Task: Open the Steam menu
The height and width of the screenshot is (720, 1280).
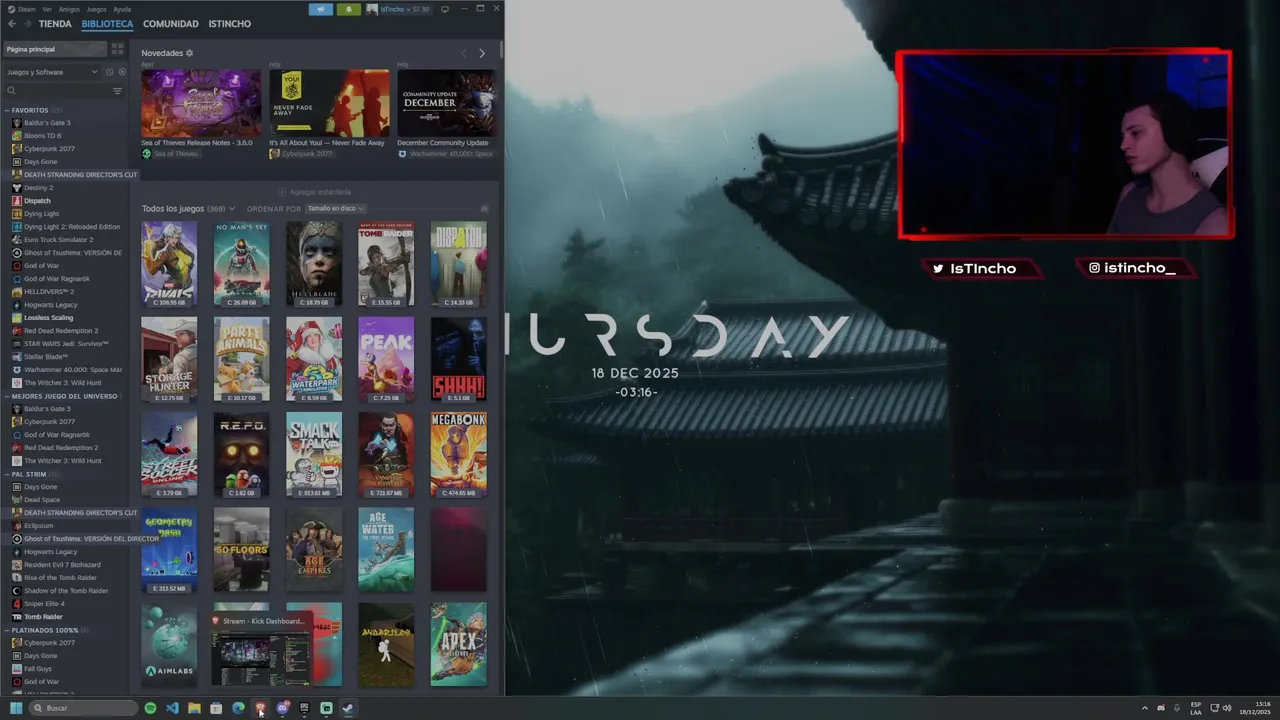Action: (26, 9)
